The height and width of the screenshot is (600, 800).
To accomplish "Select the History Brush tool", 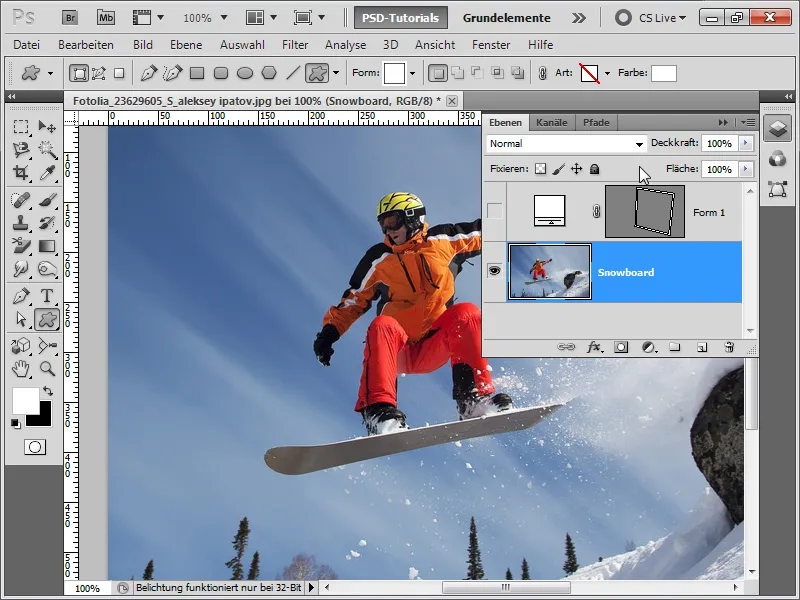I will [47, 222].
